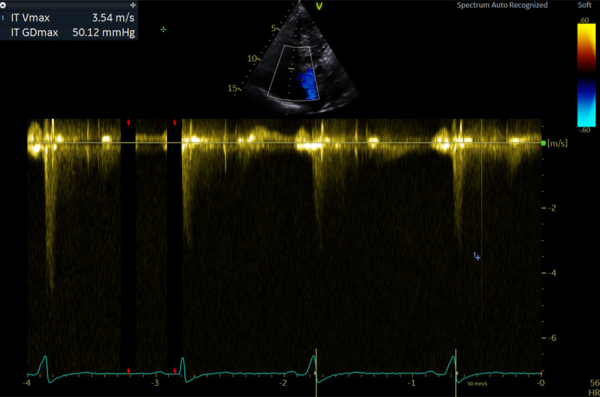Click the Soft color map label
Image resolution: width=600 pixels, height=397 pixels.
584,5
